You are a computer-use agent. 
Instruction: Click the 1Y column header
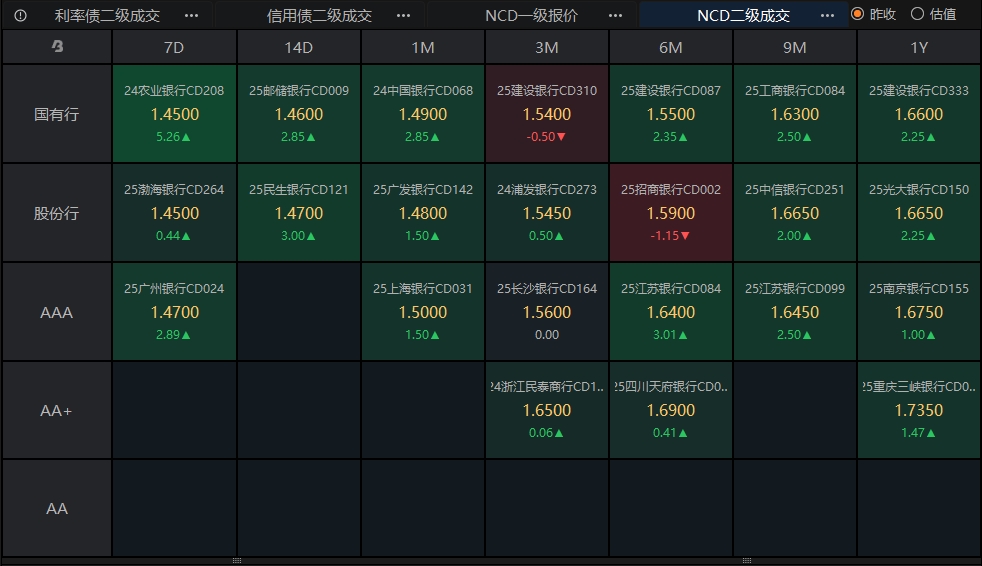[x=919, y=48]
